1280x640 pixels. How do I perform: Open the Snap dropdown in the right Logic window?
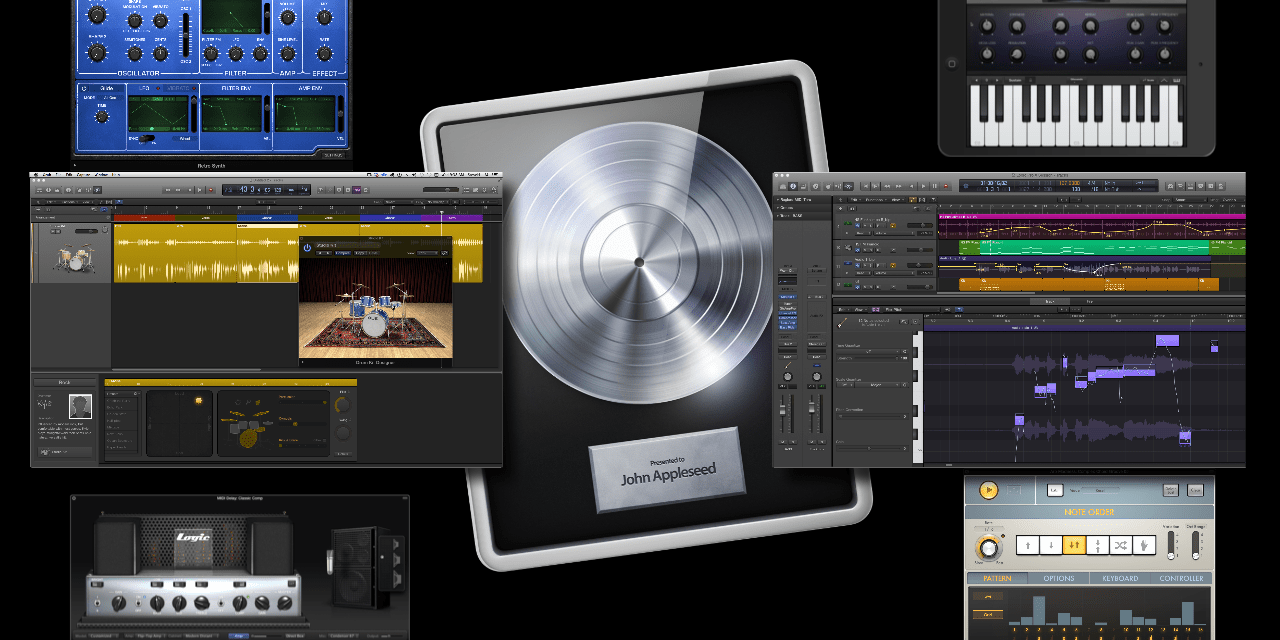[1190, 199]
